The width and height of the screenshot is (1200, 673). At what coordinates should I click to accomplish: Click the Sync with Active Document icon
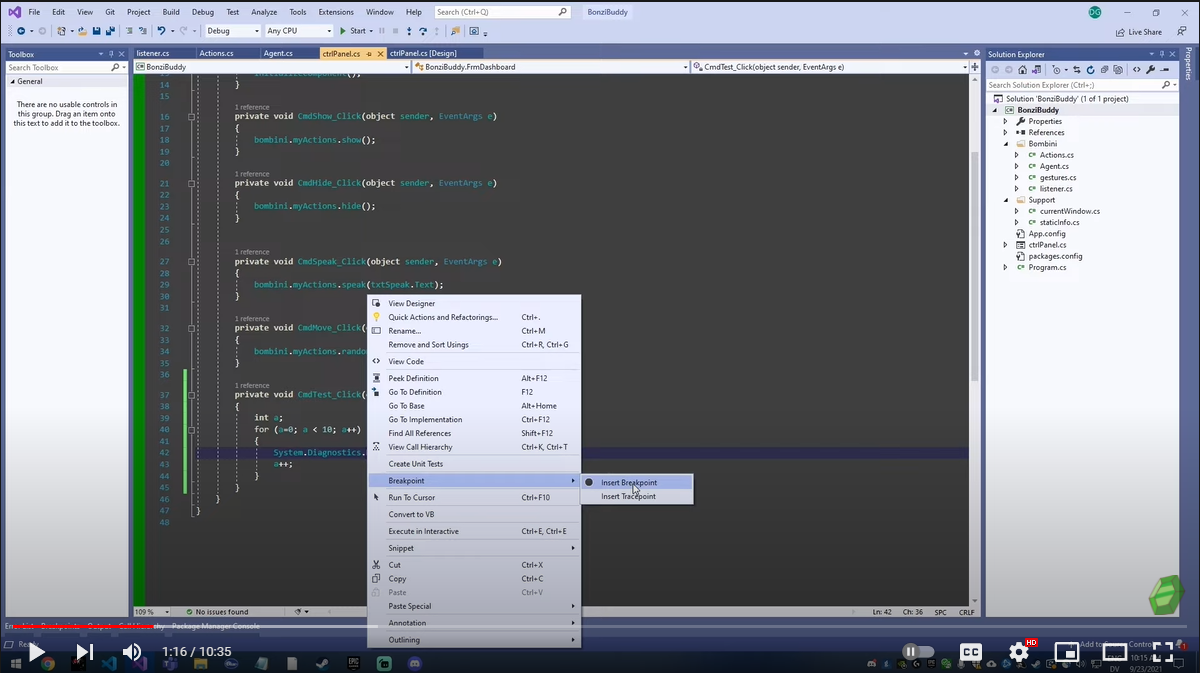[x=1076, y=70]
